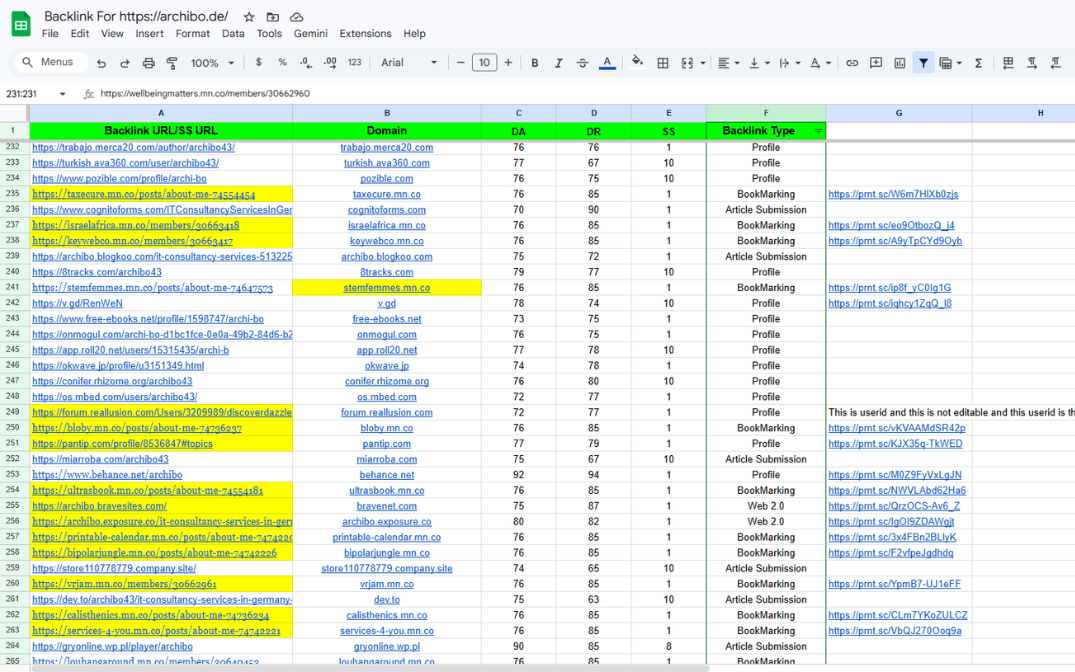Select the Paint format tool
The image size is (1075, 672).
(172, 63)
